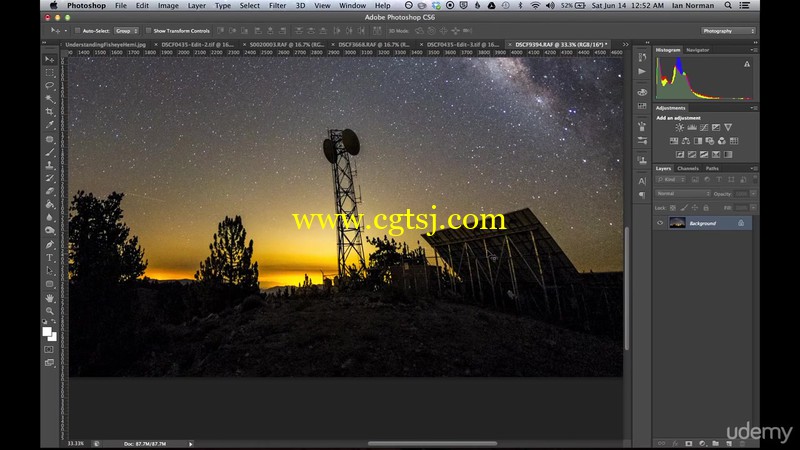The width and height of the screenshot is (800, 450).
Task: Select the Lasso tool
Action: click(49, 86)
